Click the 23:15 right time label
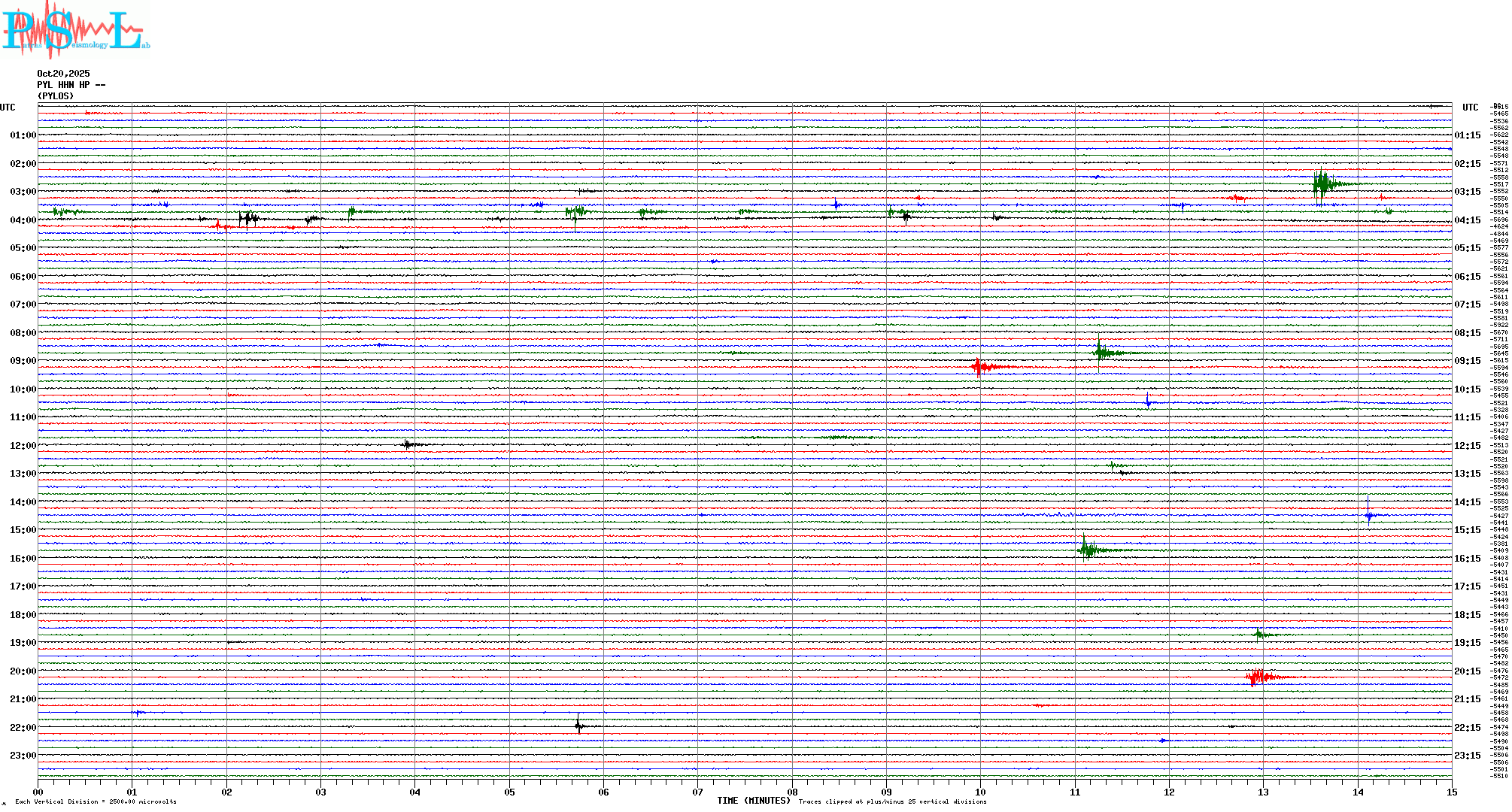Screen dimensions: 1512x812 (1467, 756)
